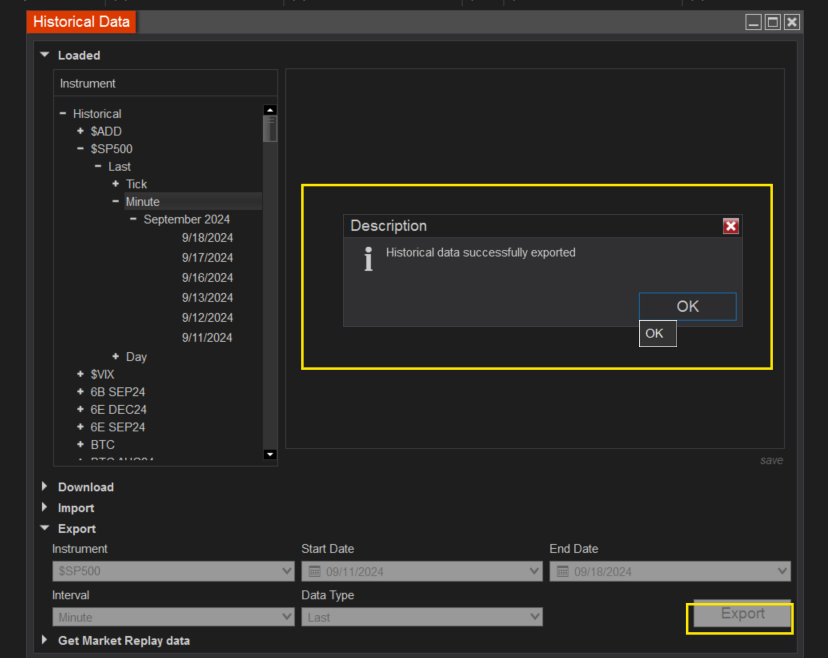Collapse the Last data type node

point(98,166)
